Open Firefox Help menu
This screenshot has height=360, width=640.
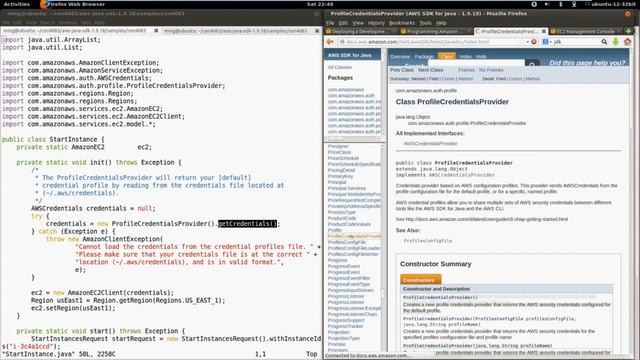tap(441, 23)
